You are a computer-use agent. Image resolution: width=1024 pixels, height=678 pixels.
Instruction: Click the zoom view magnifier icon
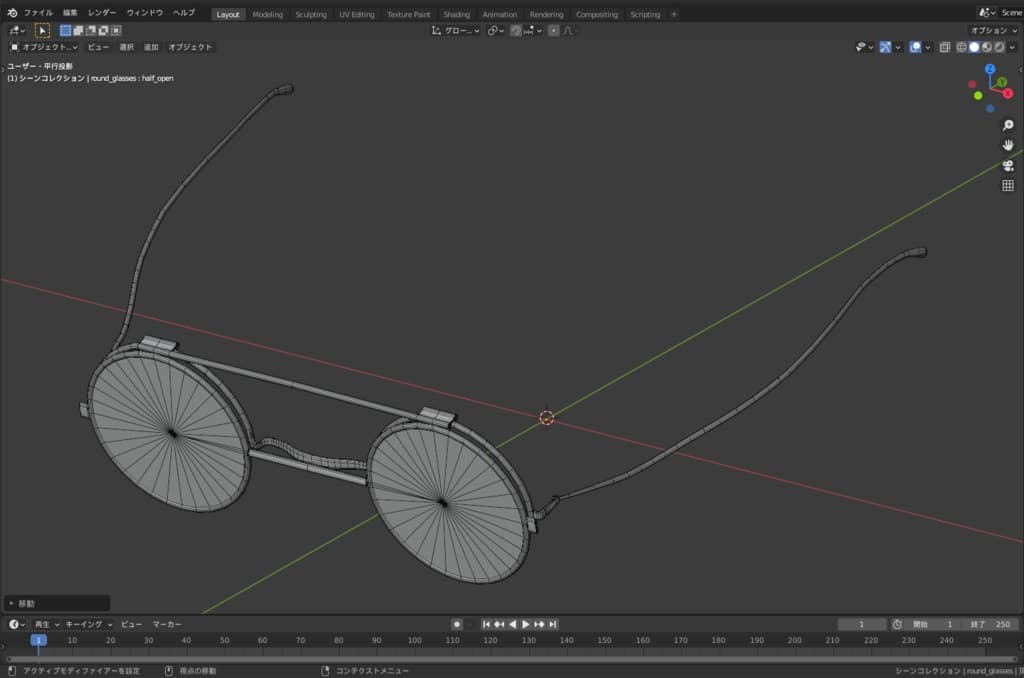1008,125
